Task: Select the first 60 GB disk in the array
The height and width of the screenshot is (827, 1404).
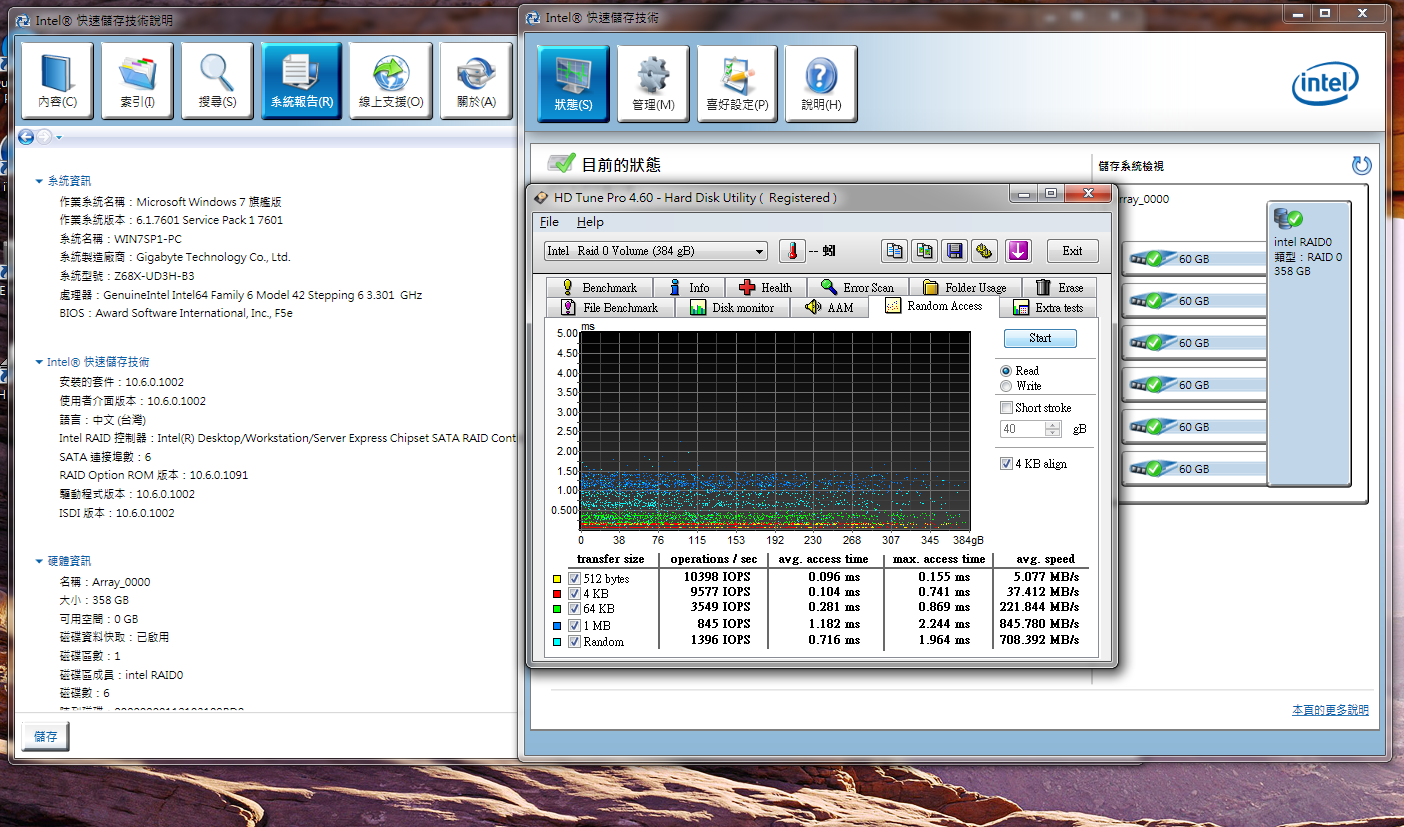Action: (x=1195, y=259)
